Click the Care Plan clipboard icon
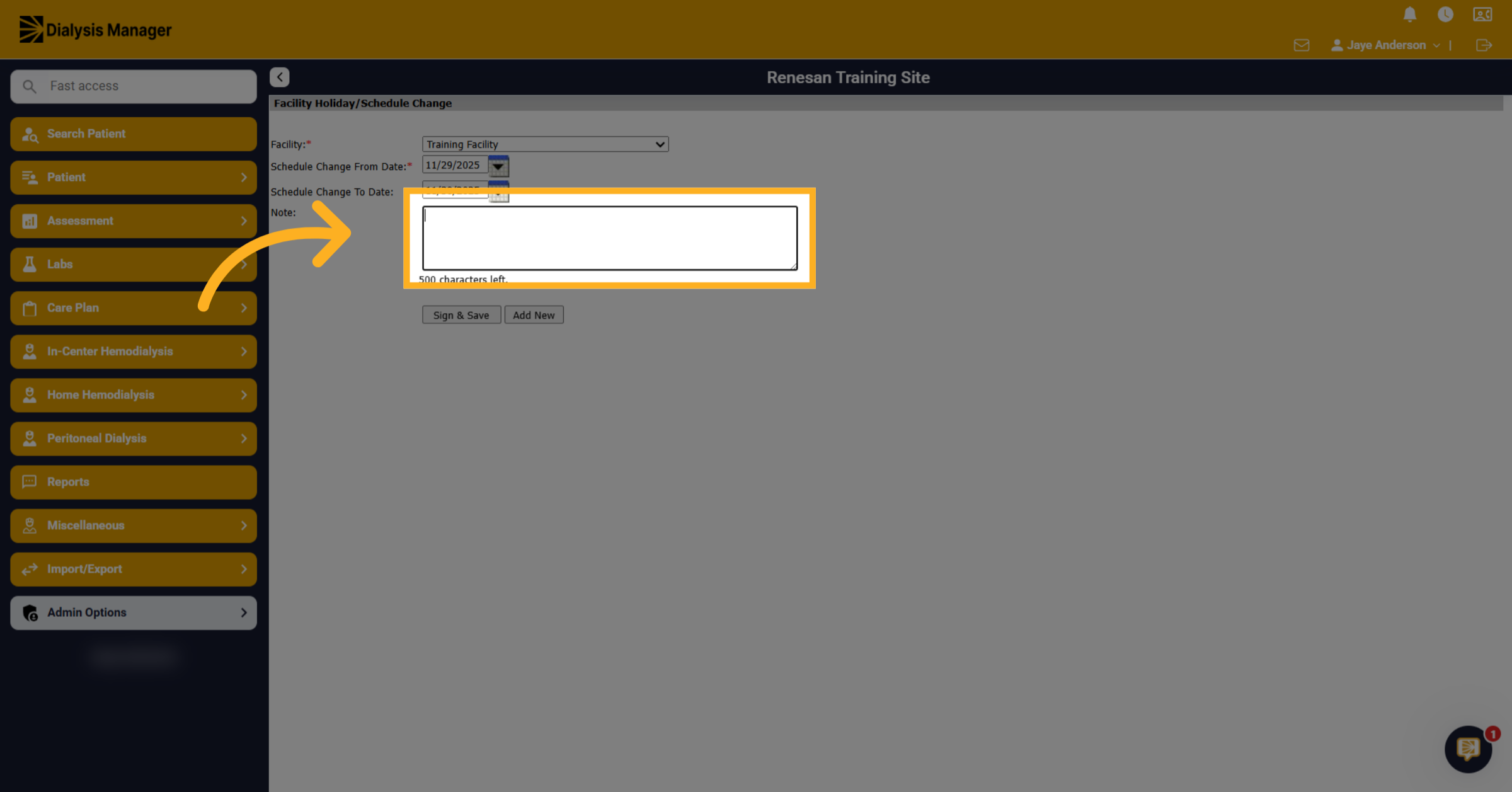The width and height of the screenshot is (1512, 792). (x=30, y=308)
